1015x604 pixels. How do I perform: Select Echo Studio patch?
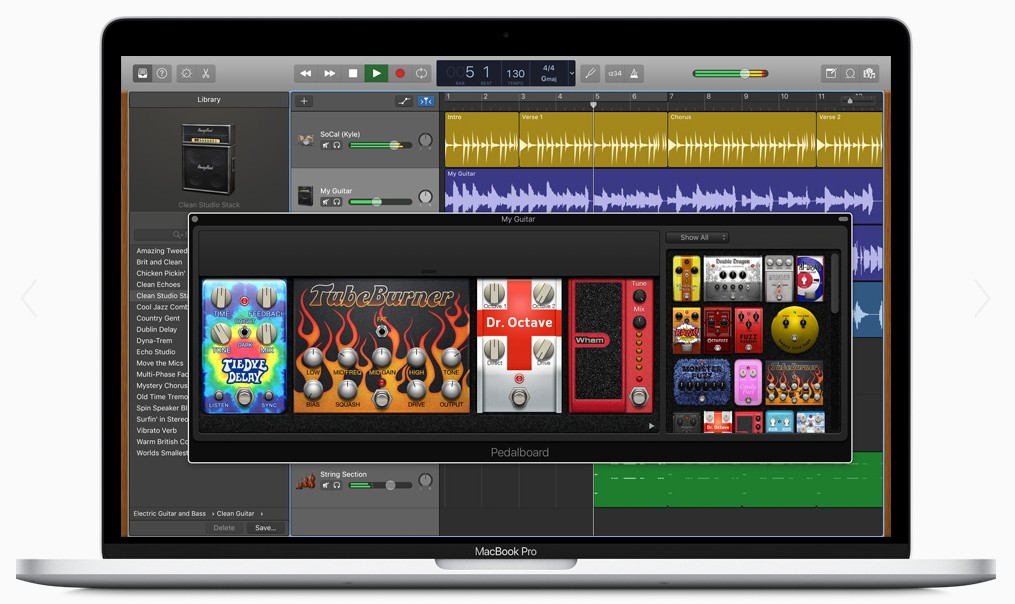click(x=155, y=352)
